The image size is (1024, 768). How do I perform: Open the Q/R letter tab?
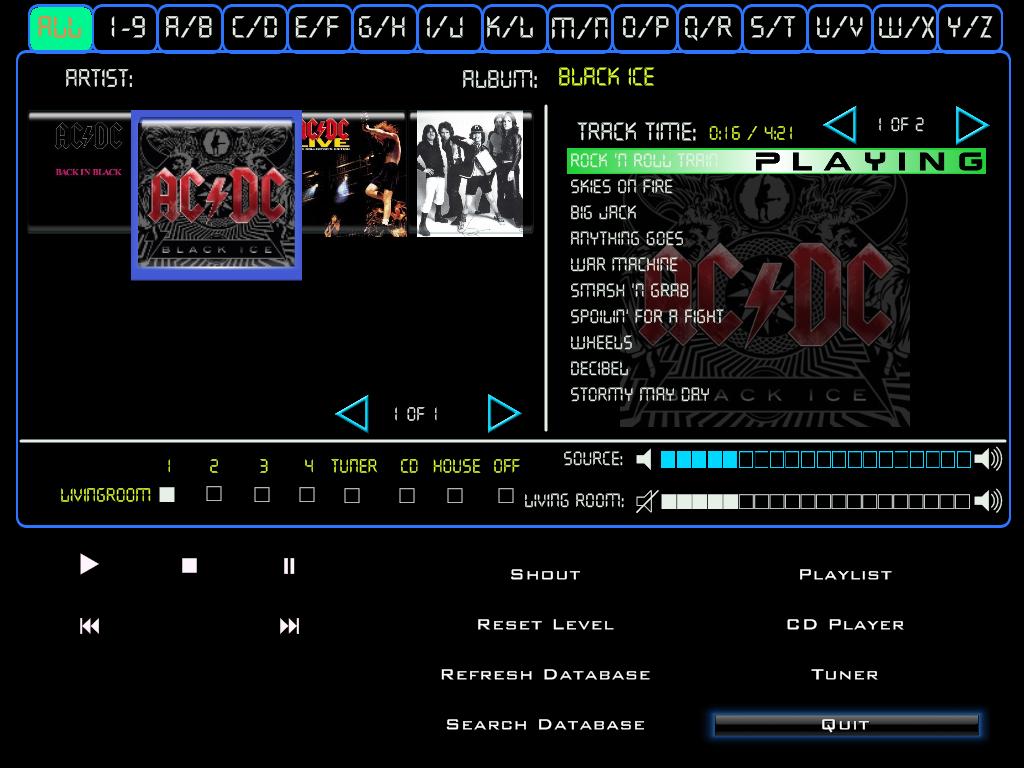(709, 27)
